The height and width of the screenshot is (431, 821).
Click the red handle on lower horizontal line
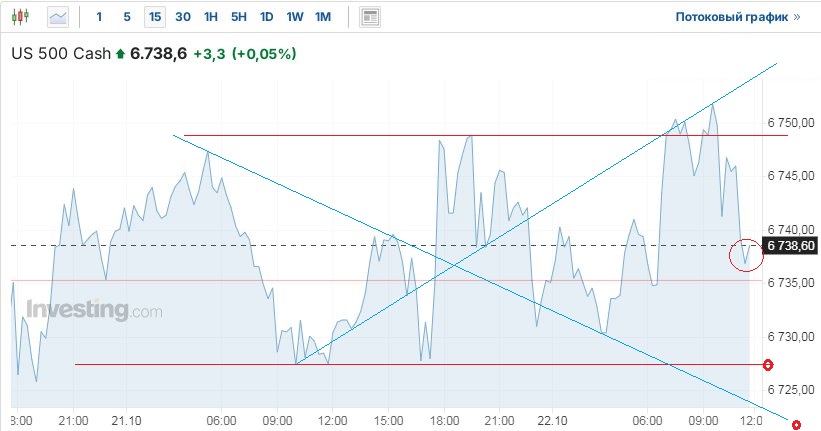tap(768, 365)
